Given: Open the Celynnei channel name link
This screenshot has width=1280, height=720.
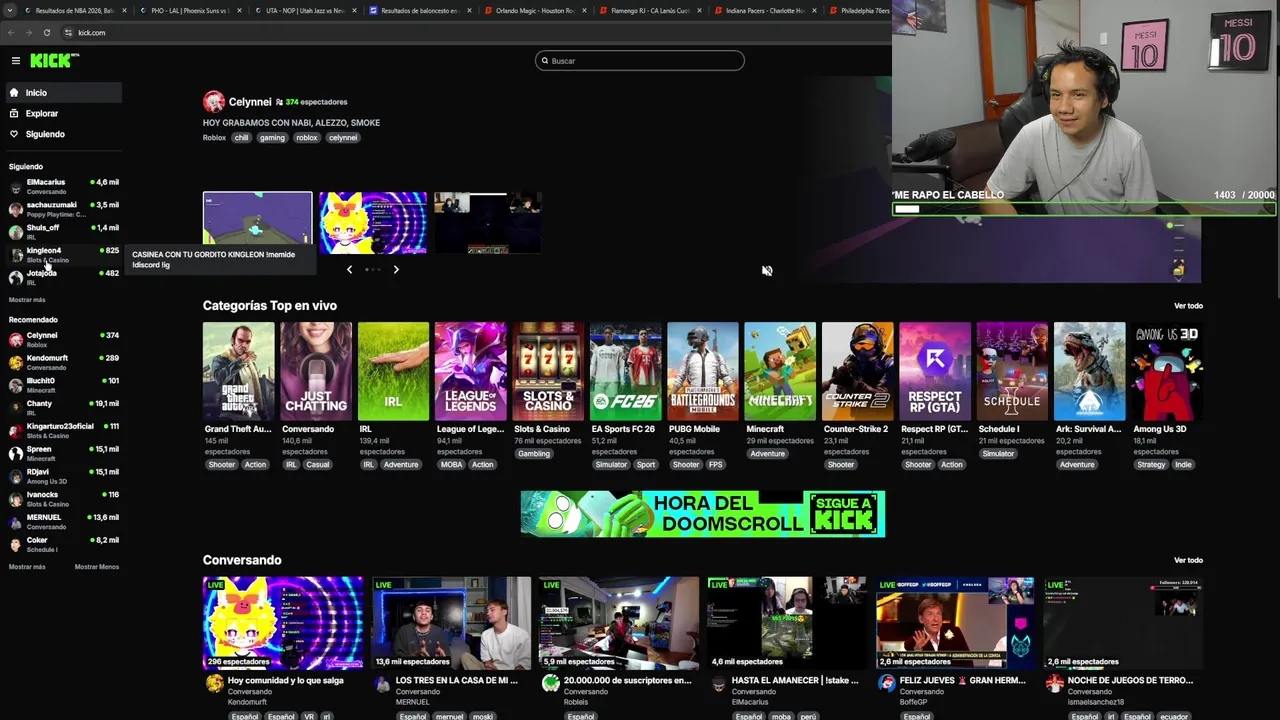Looking at the screenshot, I should [250, 102].
